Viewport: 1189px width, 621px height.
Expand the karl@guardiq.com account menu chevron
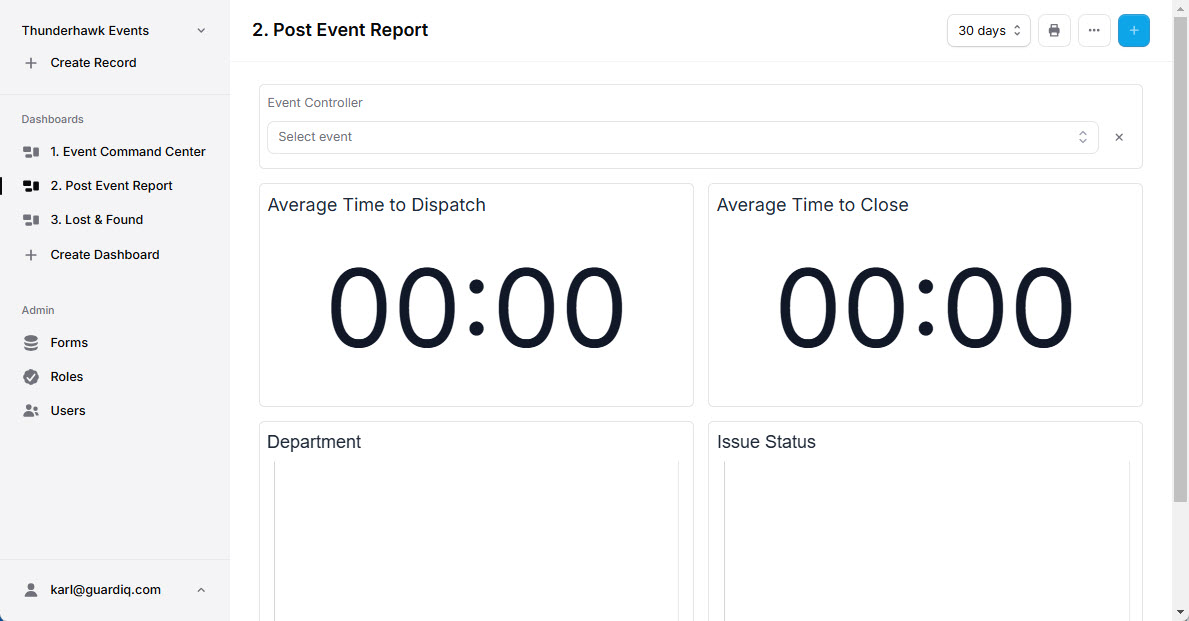(201, 590)
